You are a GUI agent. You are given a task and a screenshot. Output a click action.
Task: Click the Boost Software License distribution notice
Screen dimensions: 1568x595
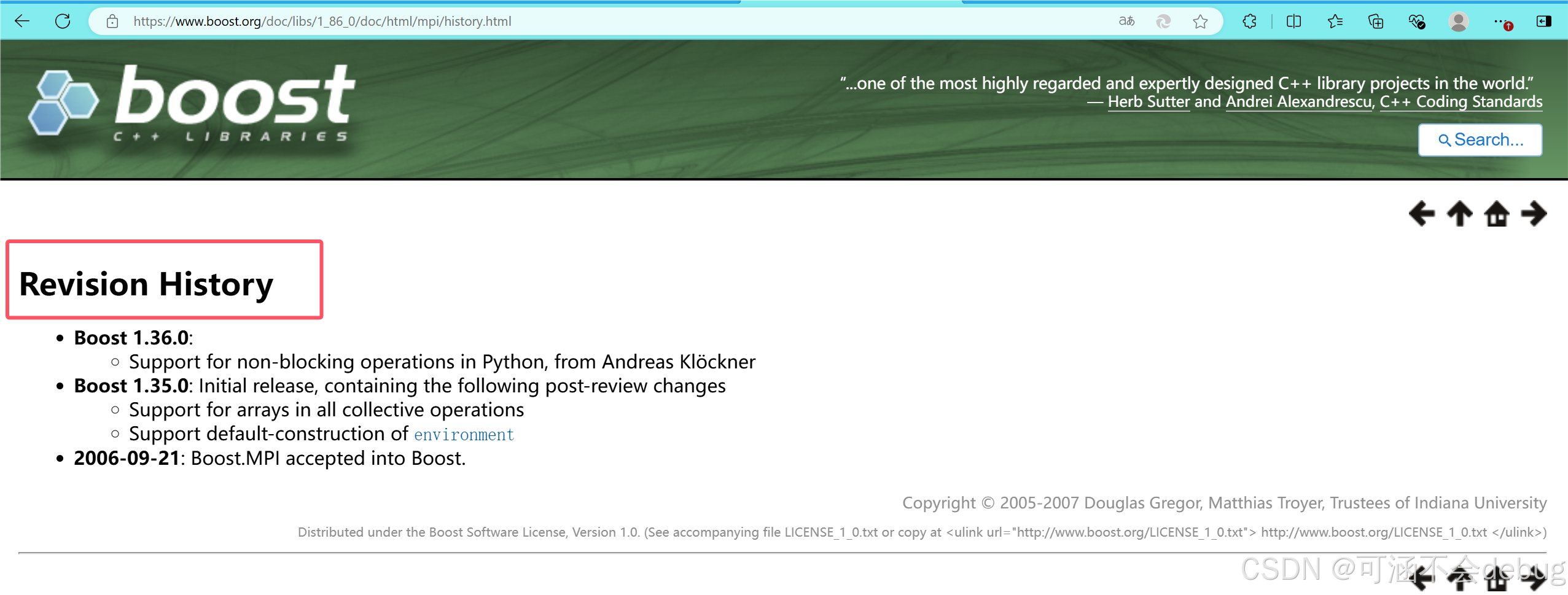pyautogui.click(x=922, y=532)
